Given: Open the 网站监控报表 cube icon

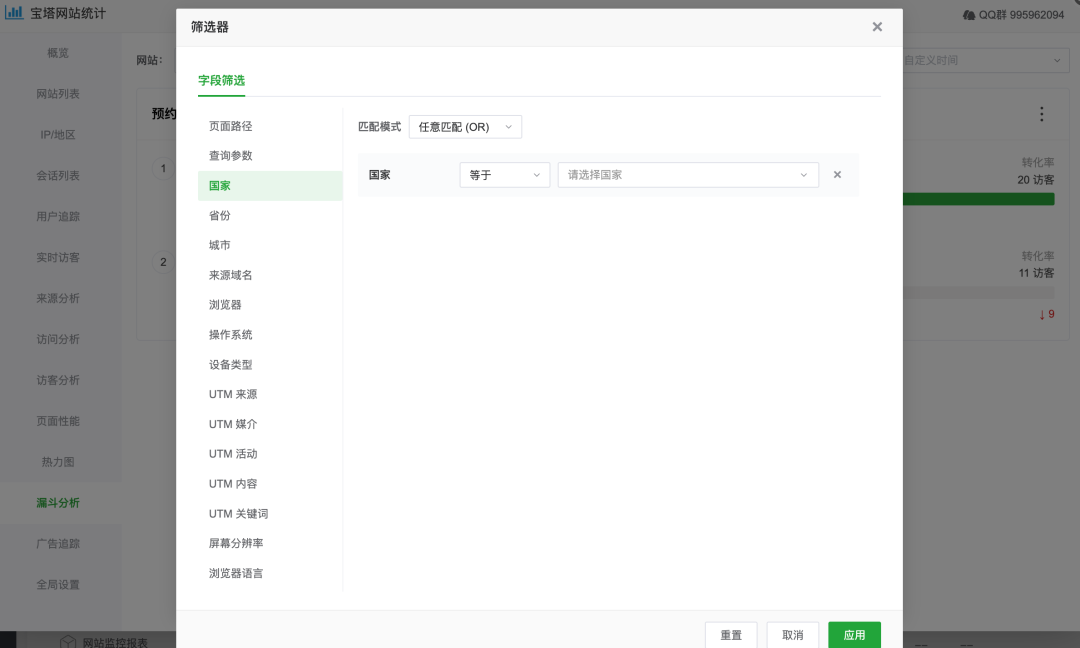Looking at the screenshot, I should tap(68, 641).
